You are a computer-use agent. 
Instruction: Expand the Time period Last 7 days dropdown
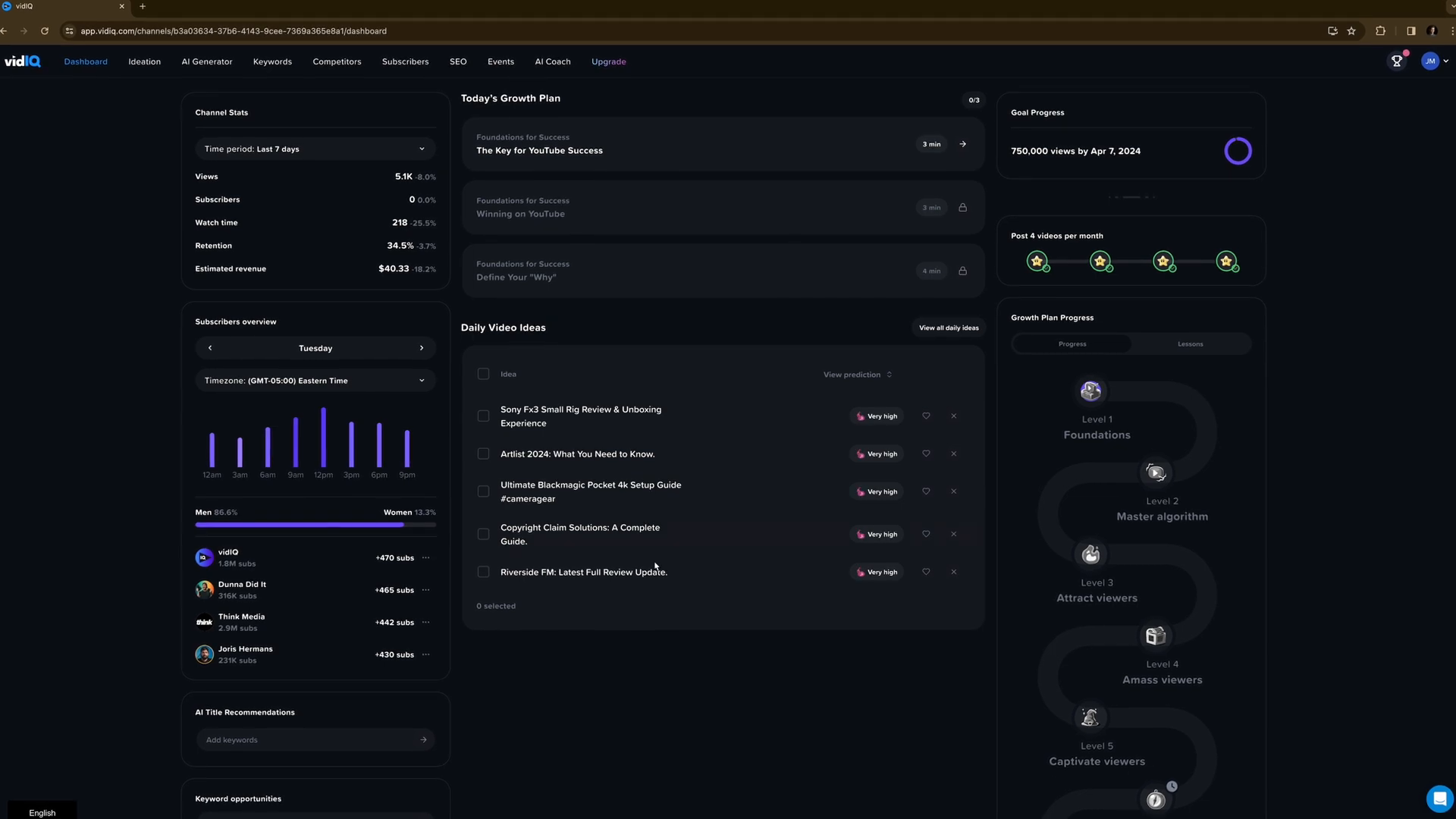315,149
